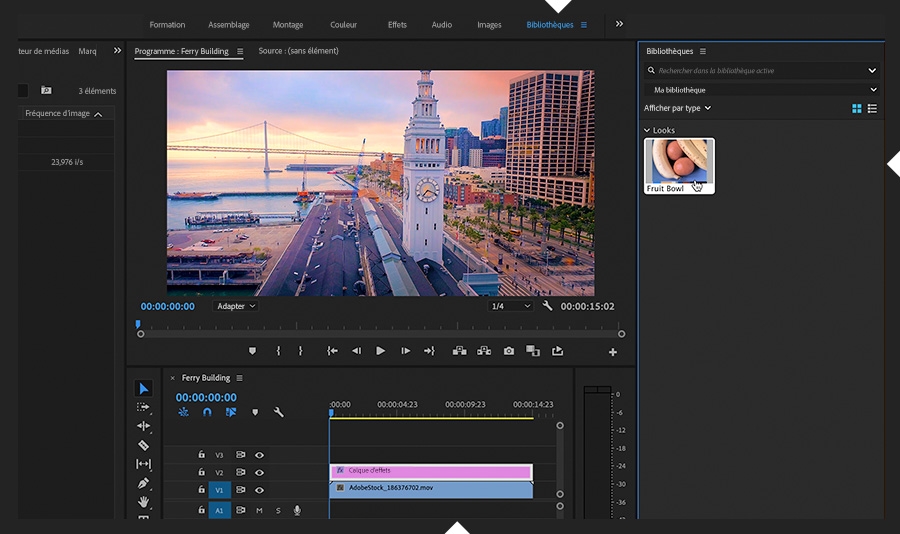
Task: Toggle visibility eye for track V2
Action: click(x=259, y=472)
